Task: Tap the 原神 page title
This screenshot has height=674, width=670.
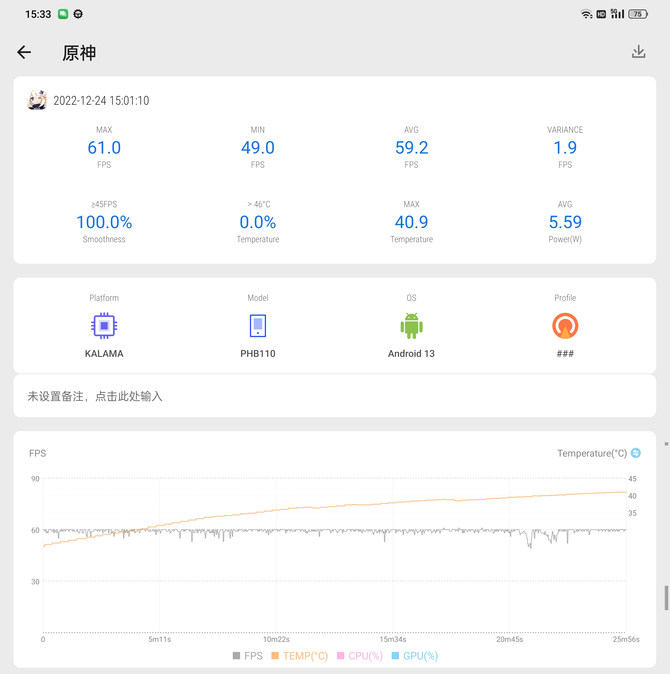Action: (79, 53)
